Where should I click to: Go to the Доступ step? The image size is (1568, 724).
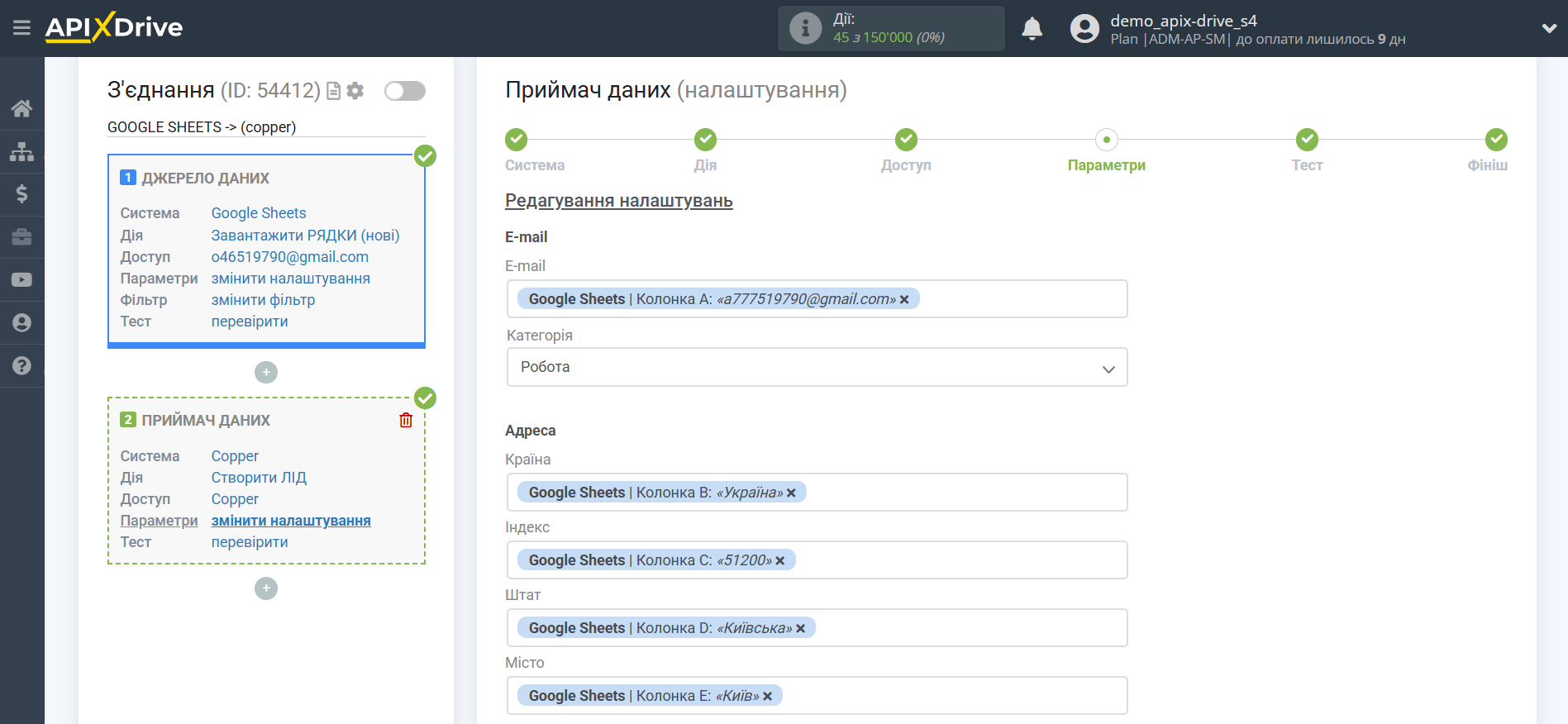click(906, 140)
